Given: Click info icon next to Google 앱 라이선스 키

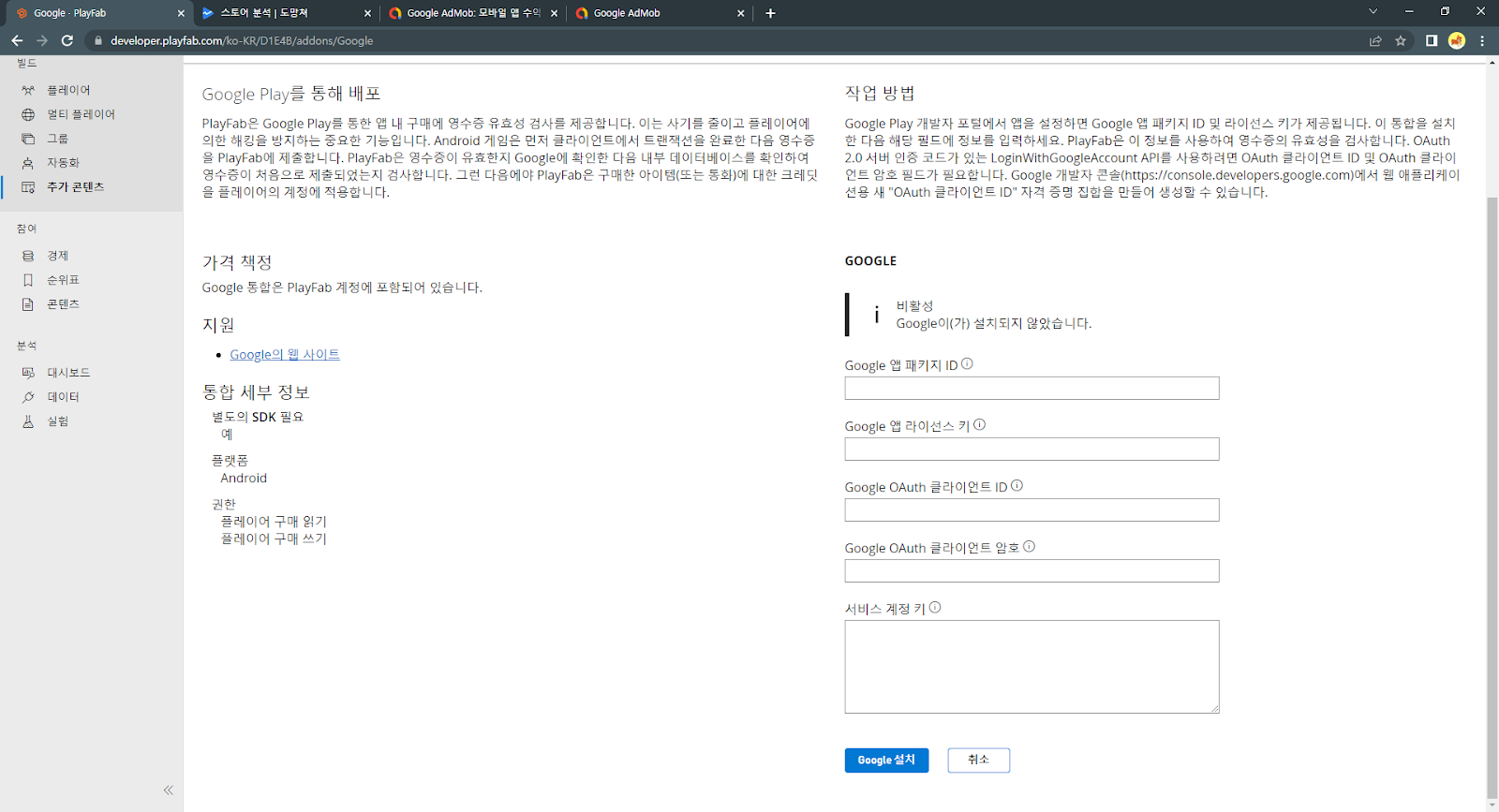Looking at the screenshot, I should click(x=979, y=425).
